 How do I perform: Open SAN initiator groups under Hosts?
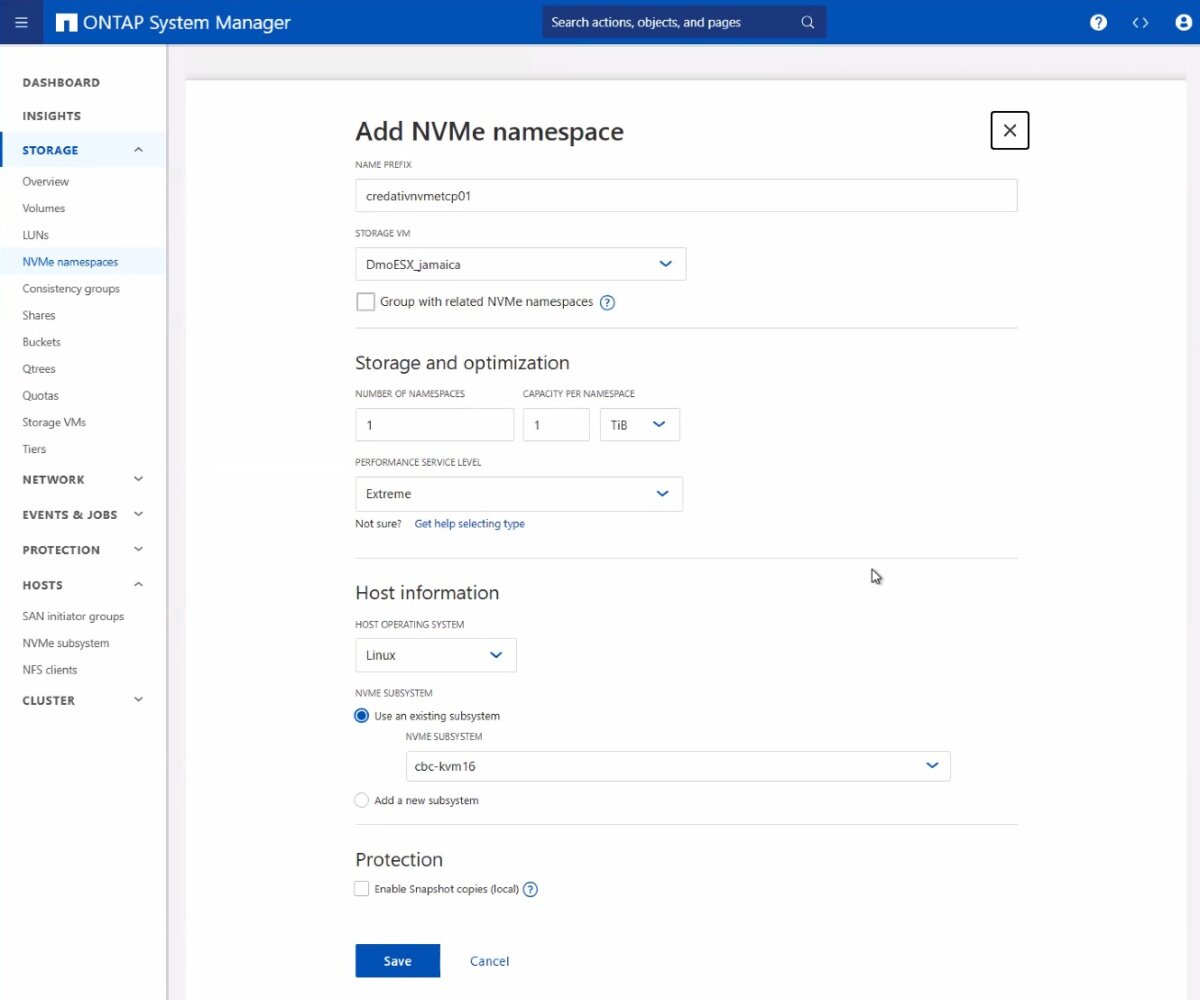pos(73,616)
